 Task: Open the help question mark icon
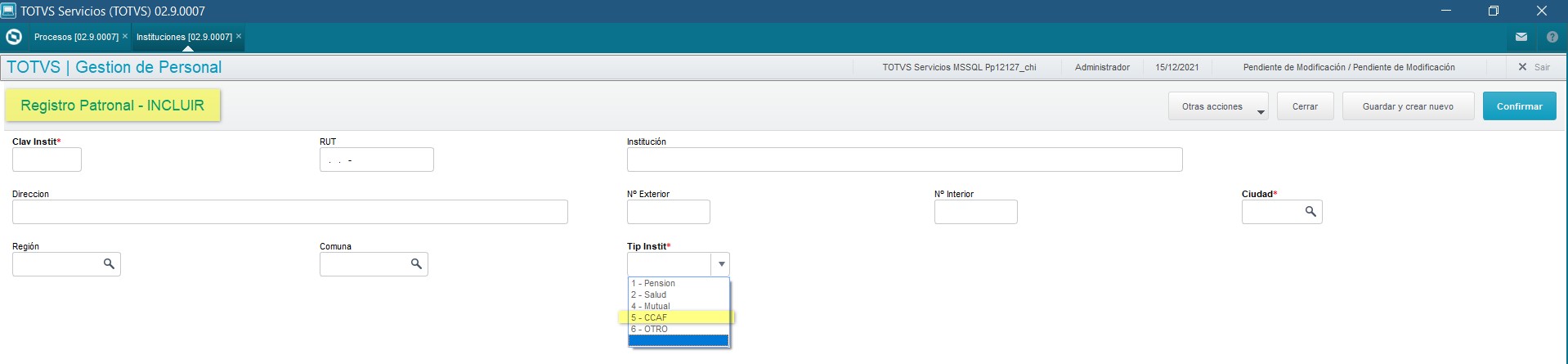tap(1552, 37)
